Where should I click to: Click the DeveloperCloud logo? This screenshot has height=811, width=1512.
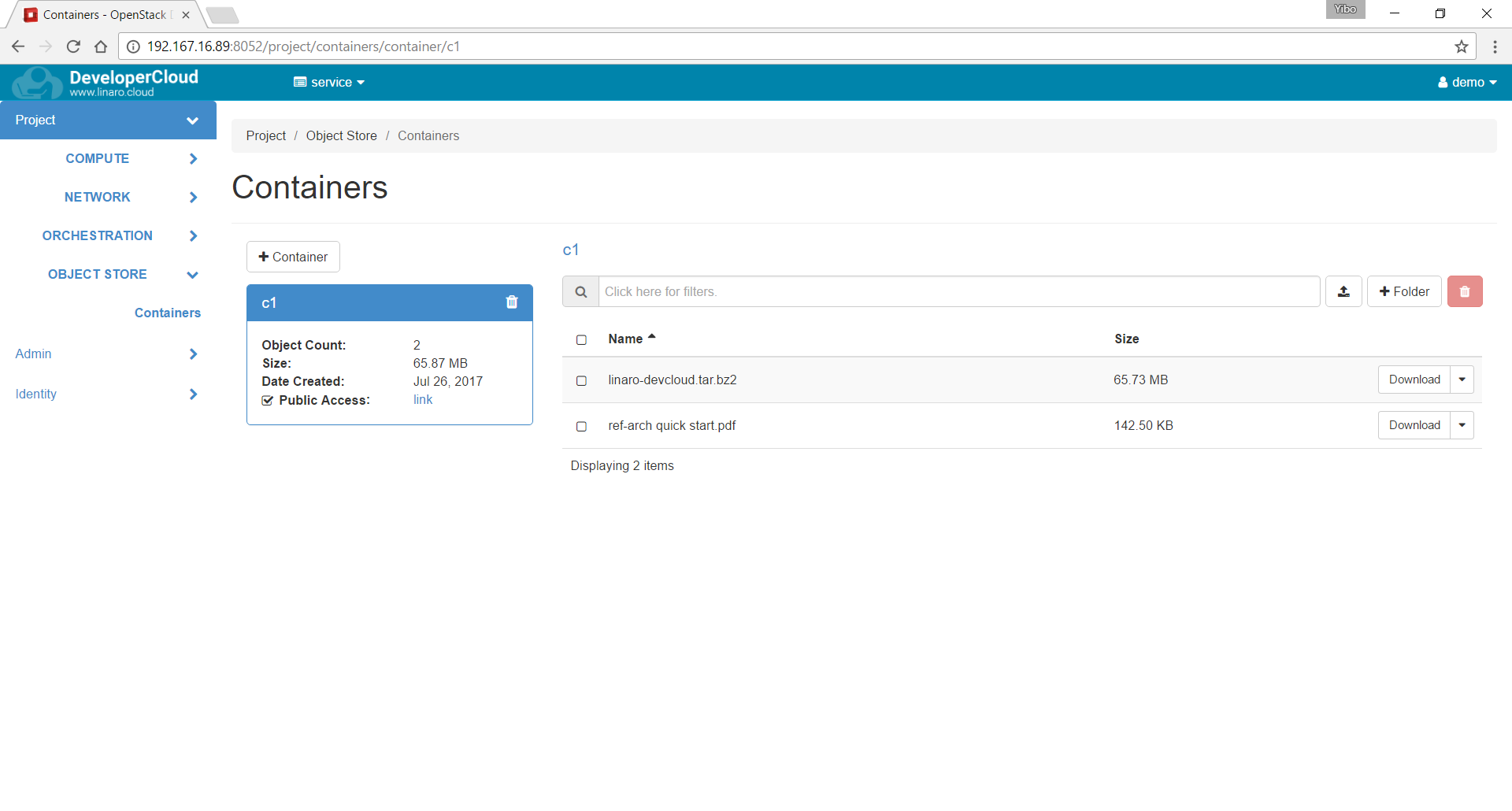point(106,82)
